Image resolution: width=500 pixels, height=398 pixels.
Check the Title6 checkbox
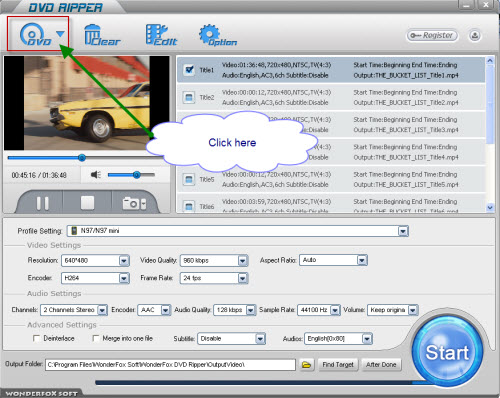pos(189,206)
